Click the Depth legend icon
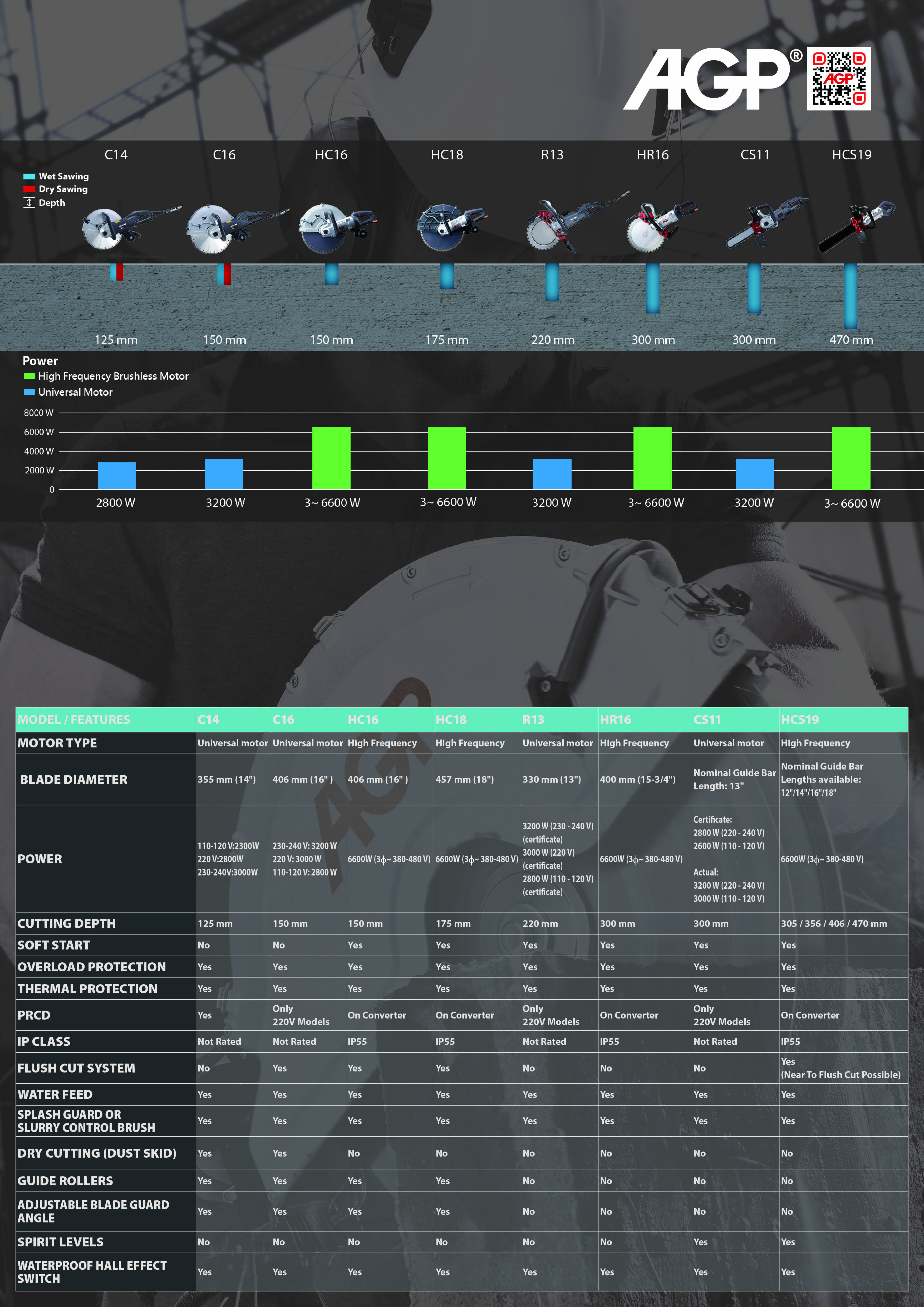Viewport: 924px width, 1307px height. pyautogui.click(x=29, y=203)
